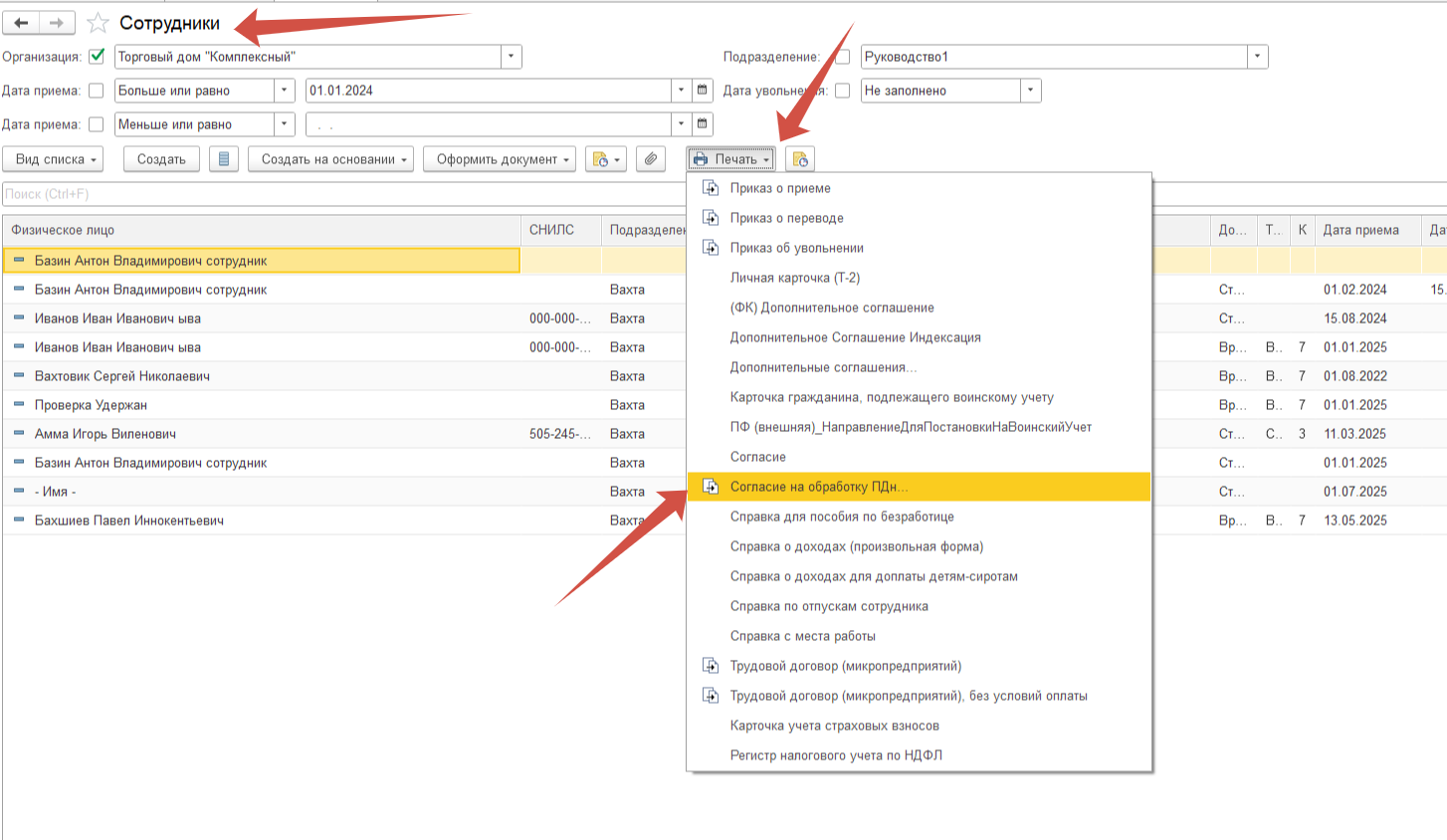This screenshot has width=1447, height=840.
Task: Click the Создать button
Action: [x=161, y=159]
